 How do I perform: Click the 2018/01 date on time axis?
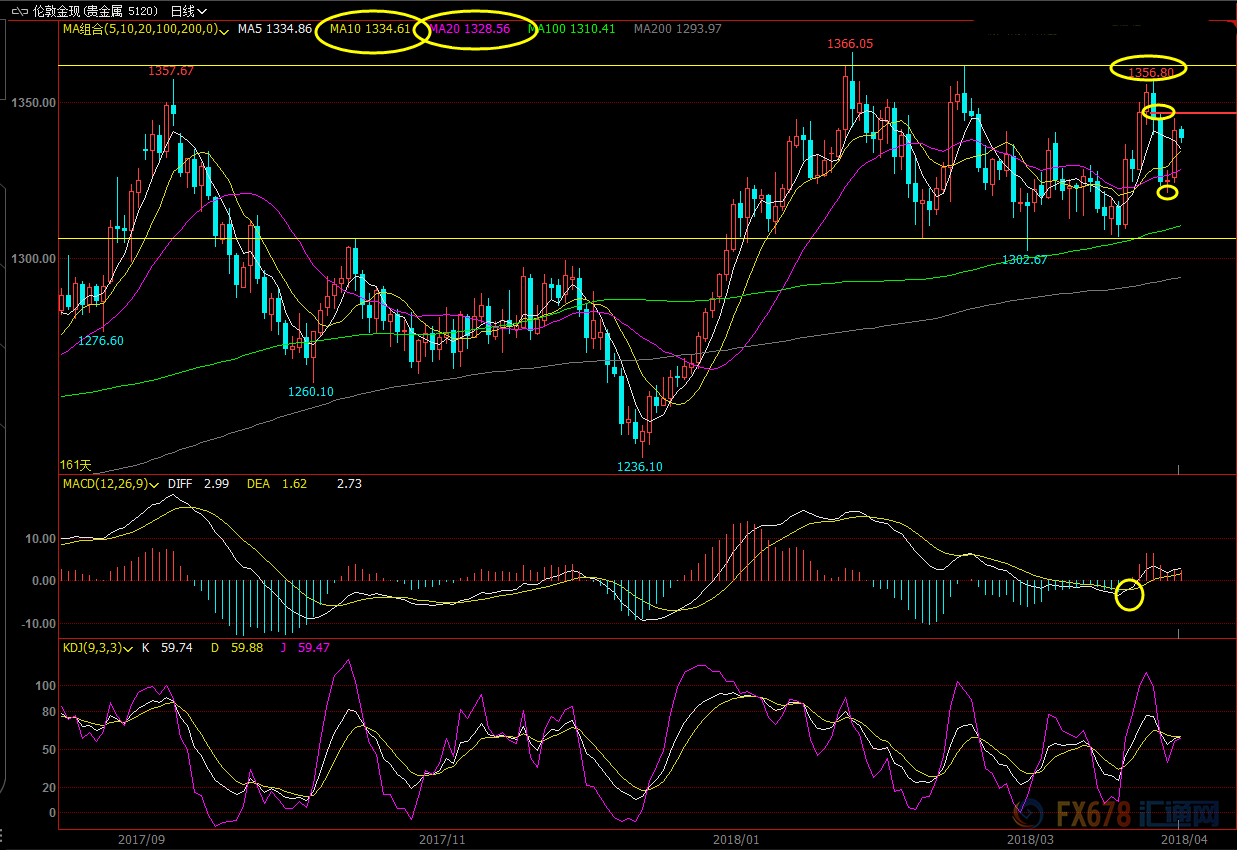coord(736,840)
